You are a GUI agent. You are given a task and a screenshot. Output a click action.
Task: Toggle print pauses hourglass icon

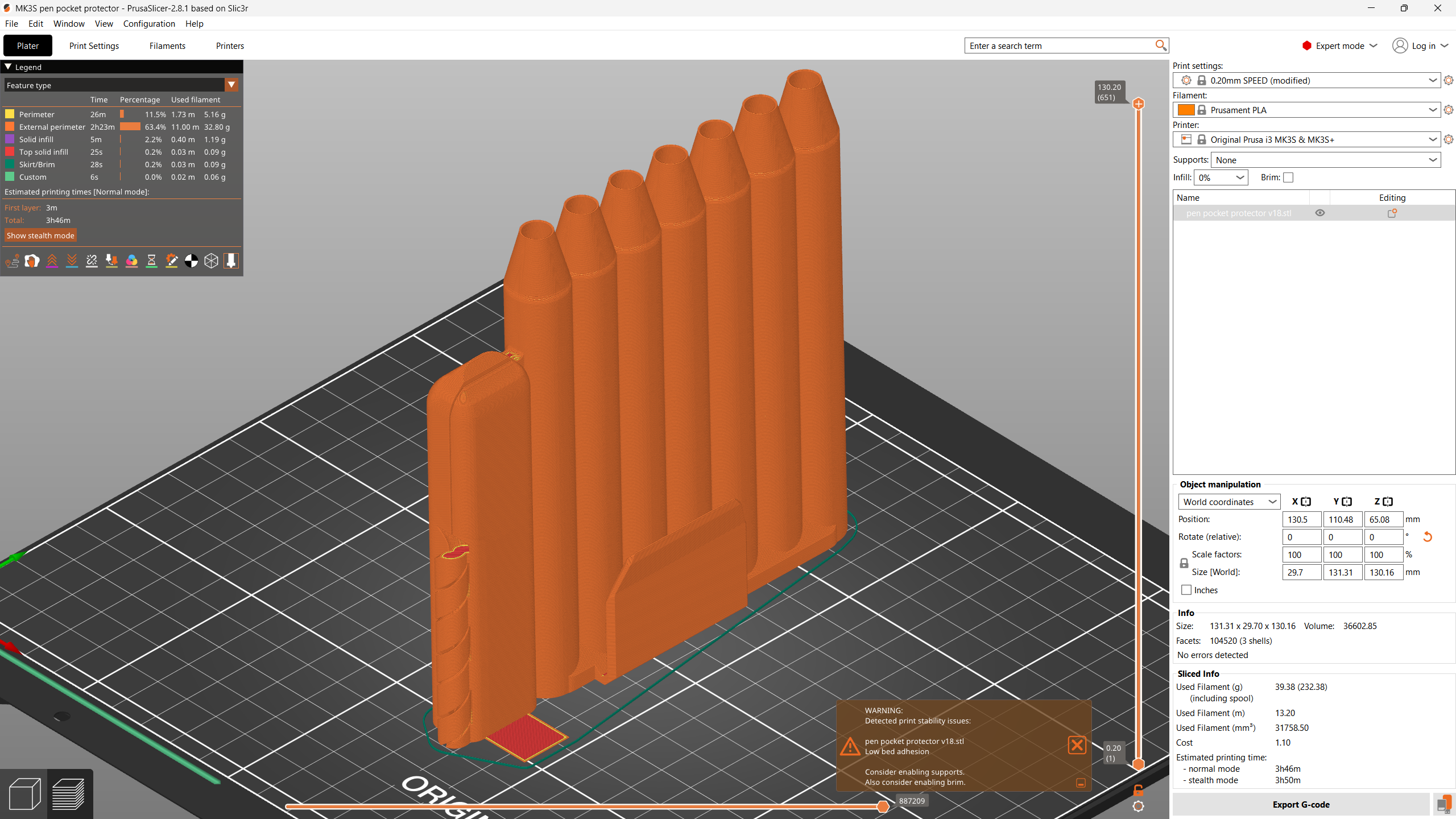click(151, 261)
